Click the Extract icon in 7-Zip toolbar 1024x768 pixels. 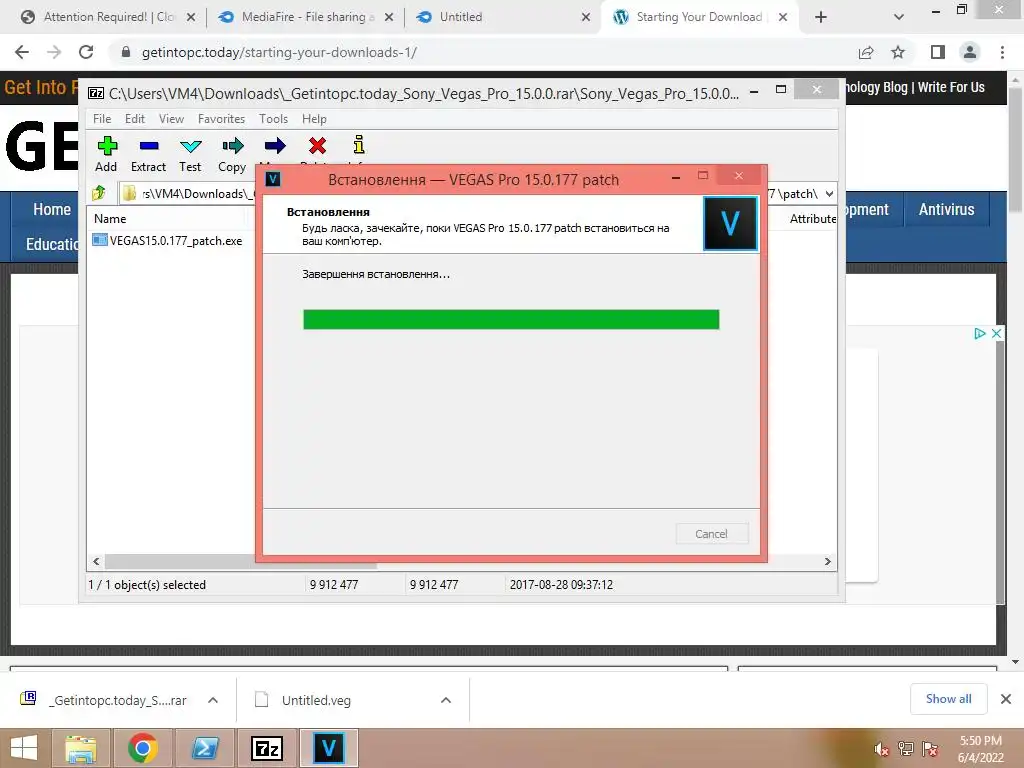(149, 146)
